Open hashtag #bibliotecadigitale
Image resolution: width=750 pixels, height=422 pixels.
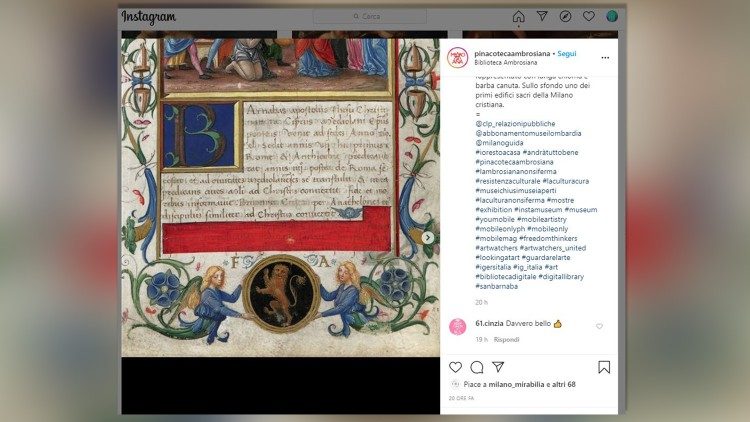506,277
